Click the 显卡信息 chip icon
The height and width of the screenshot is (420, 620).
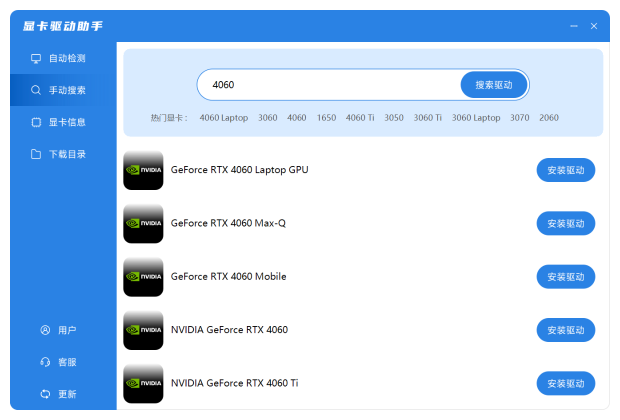(x=36, y=122)
